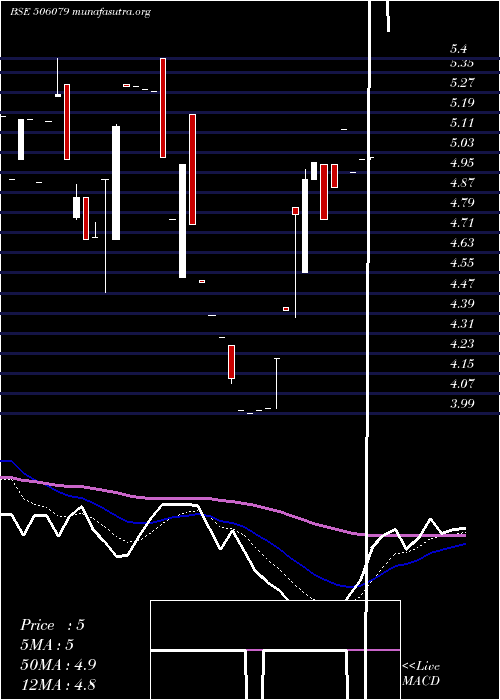
Task: Click the 4.71 price axis label
Action: (x=462, y=223)
